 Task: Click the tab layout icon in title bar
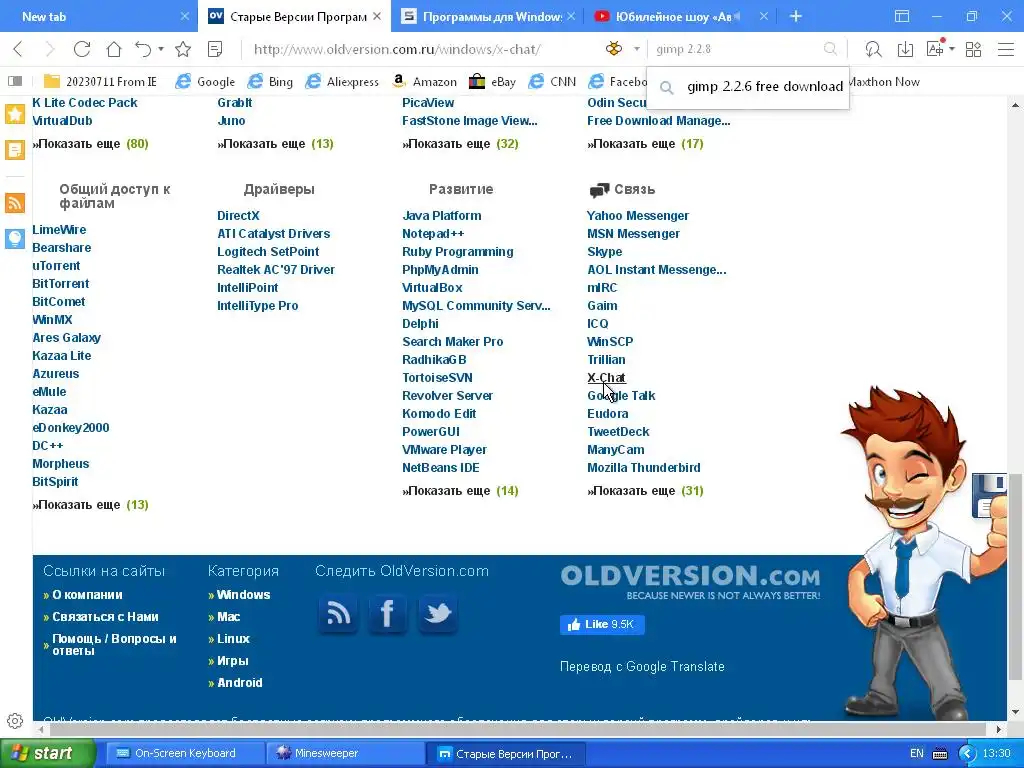point(902,16)
